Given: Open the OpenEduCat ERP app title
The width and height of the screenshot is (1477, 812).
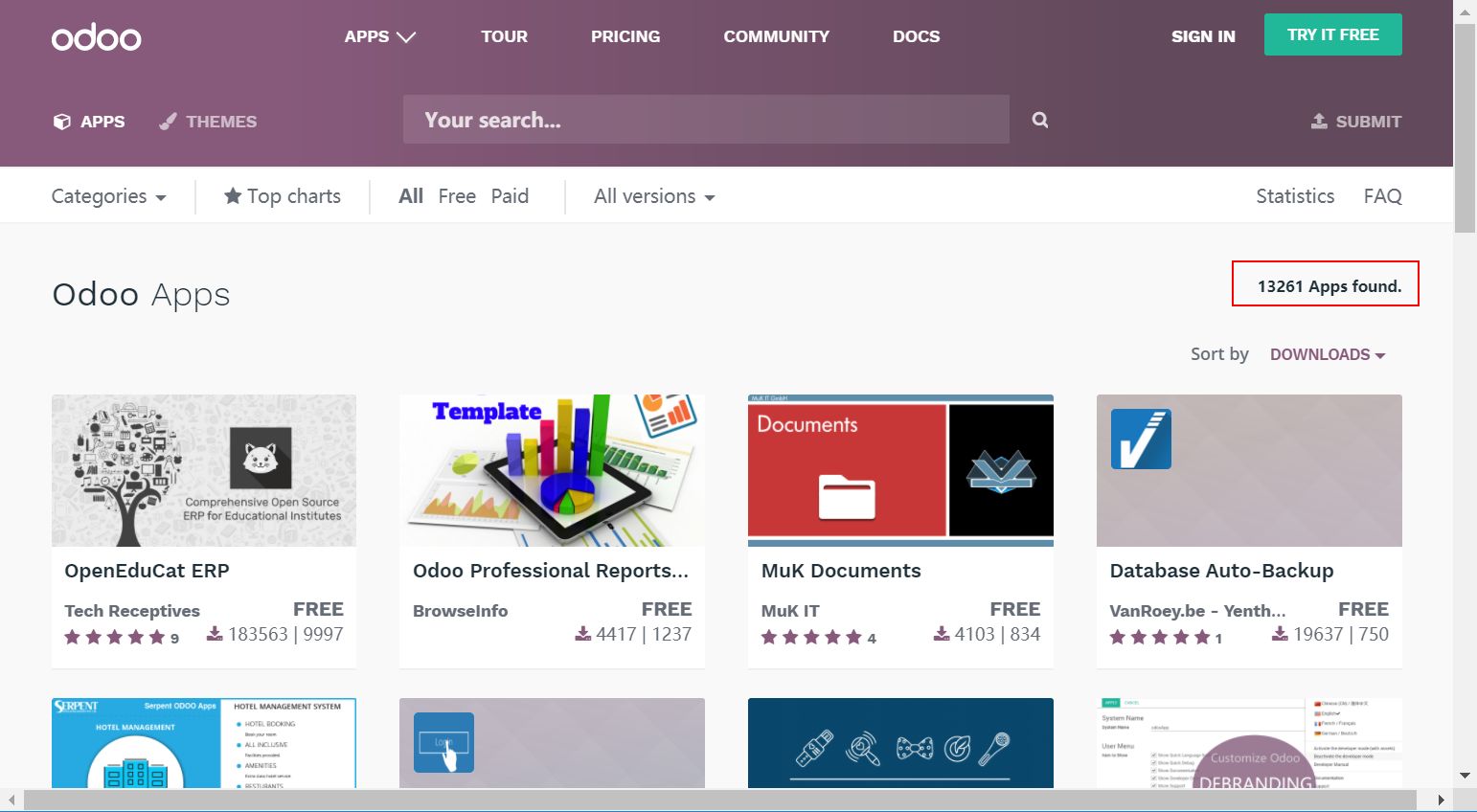Looking at the screenshot, I should [147, 571].
